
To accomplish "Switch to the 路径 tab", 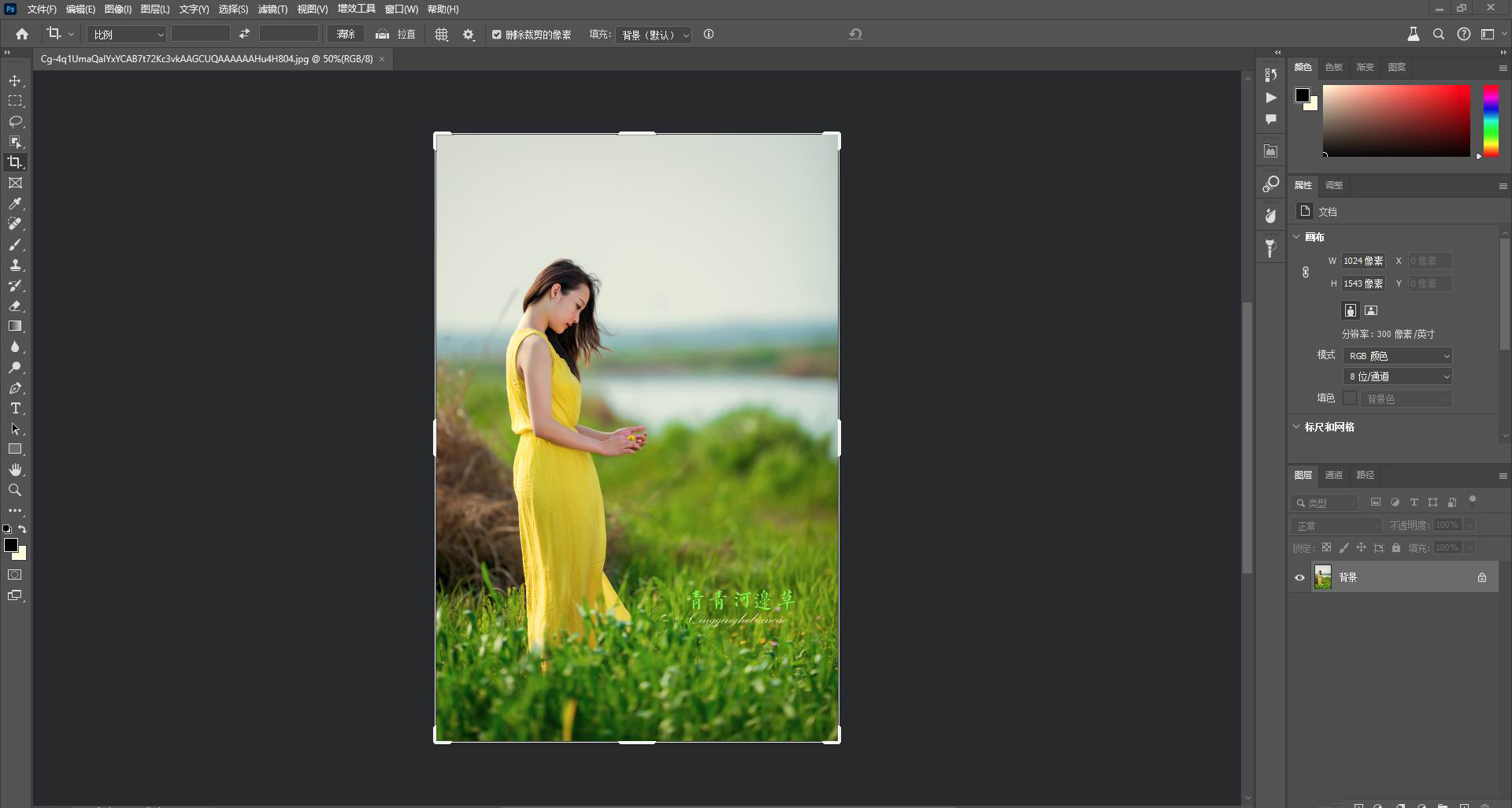I will coord(1366,476).
